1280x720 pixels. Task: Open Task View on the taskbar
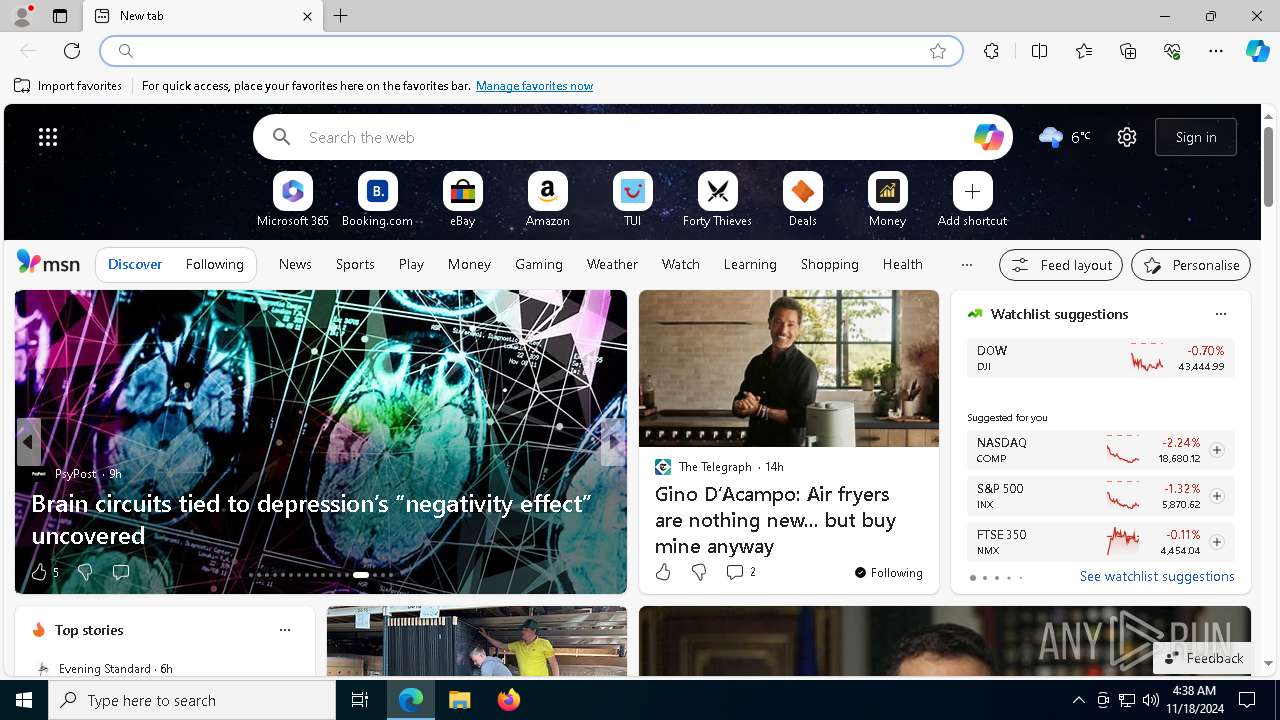coord(360,700)
